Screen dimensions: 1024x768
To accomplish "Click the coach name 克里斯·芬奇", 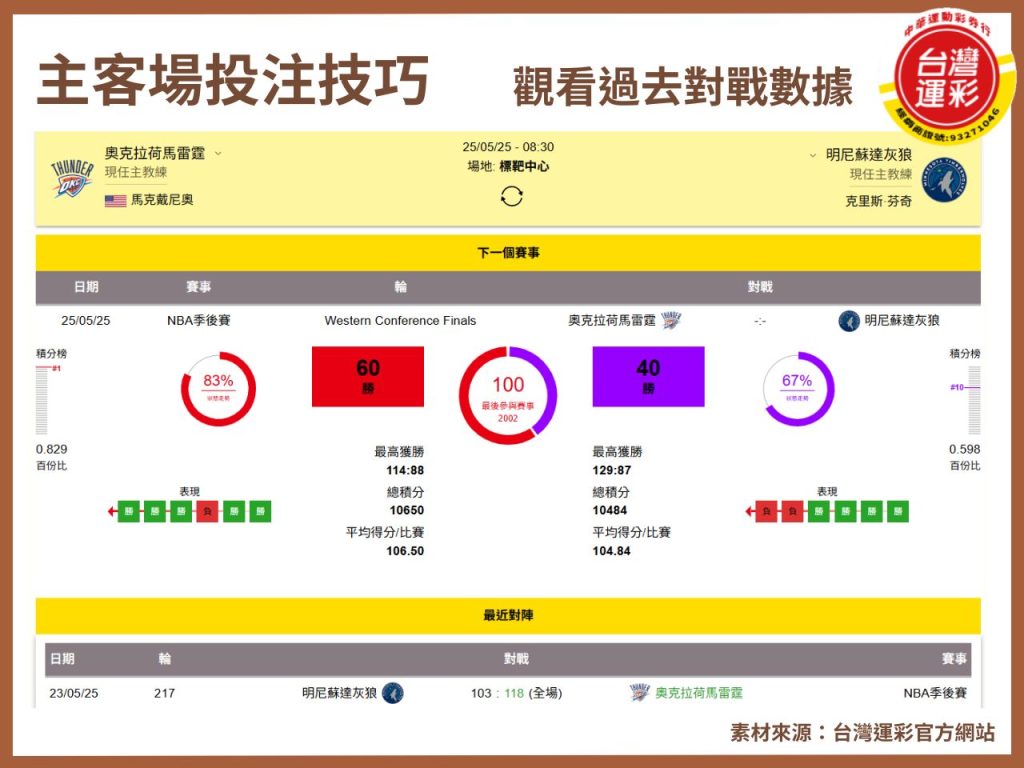I will [878, 201].
